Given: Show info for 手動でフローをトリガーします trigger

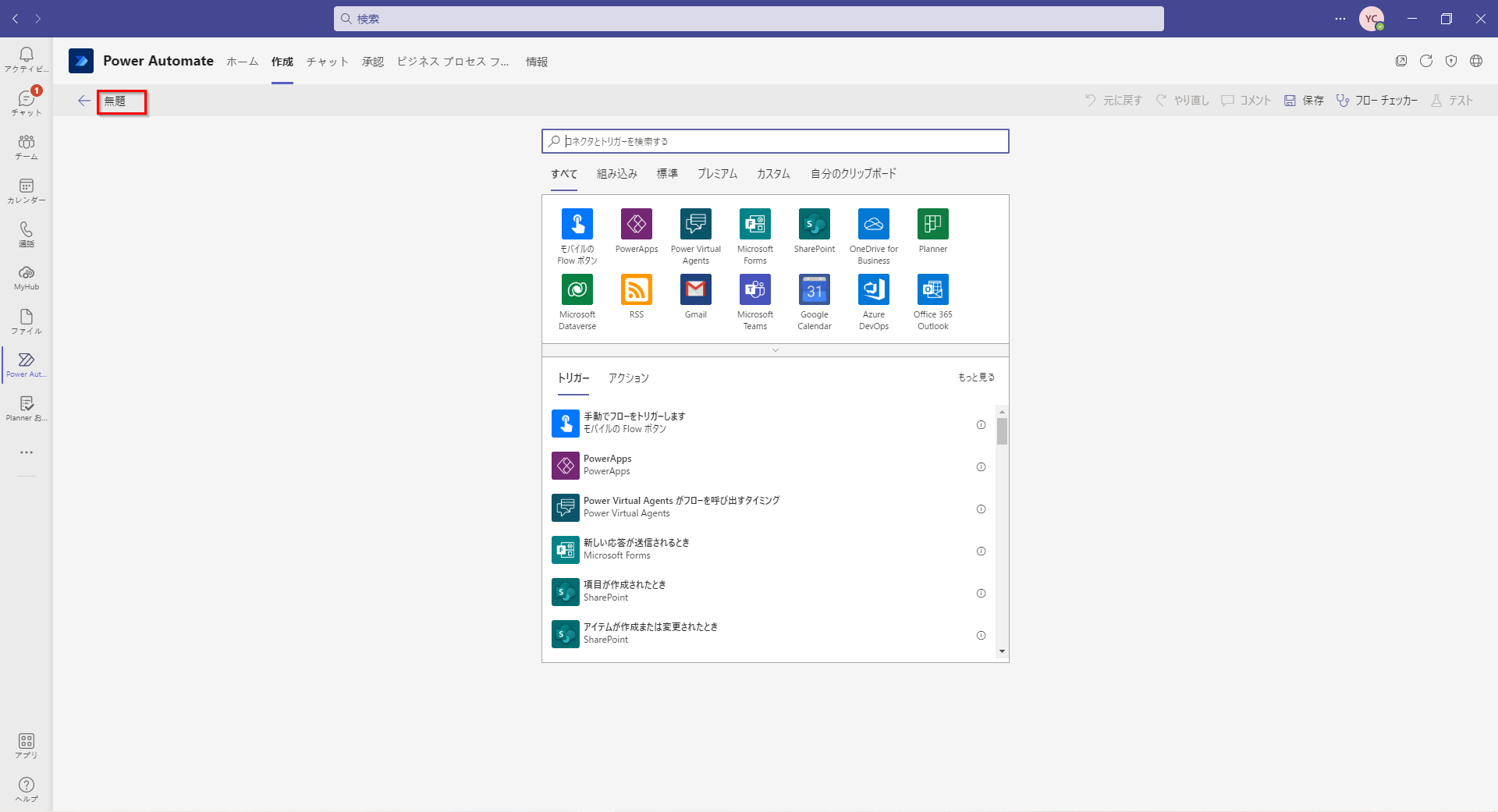Looking at the screenshot, I should [981, 425].
